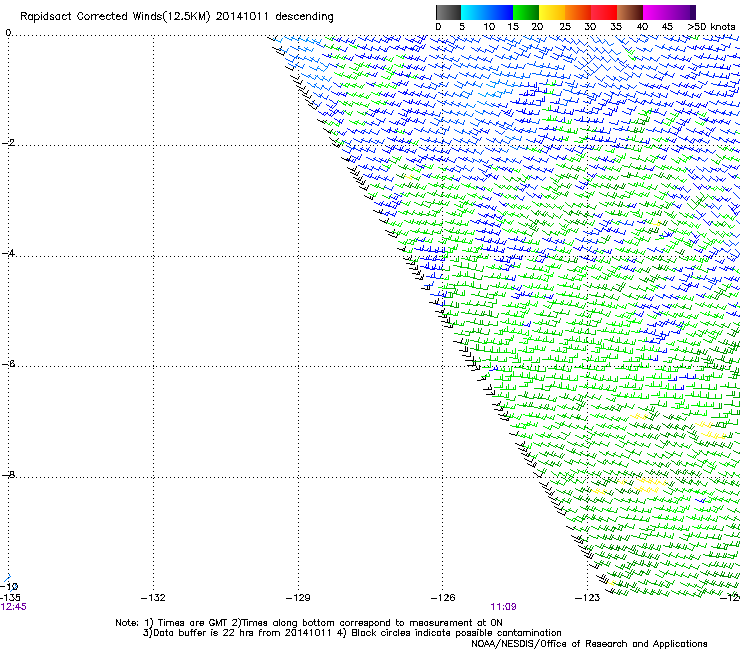Click the legend label '25'

tap(565, 27)
